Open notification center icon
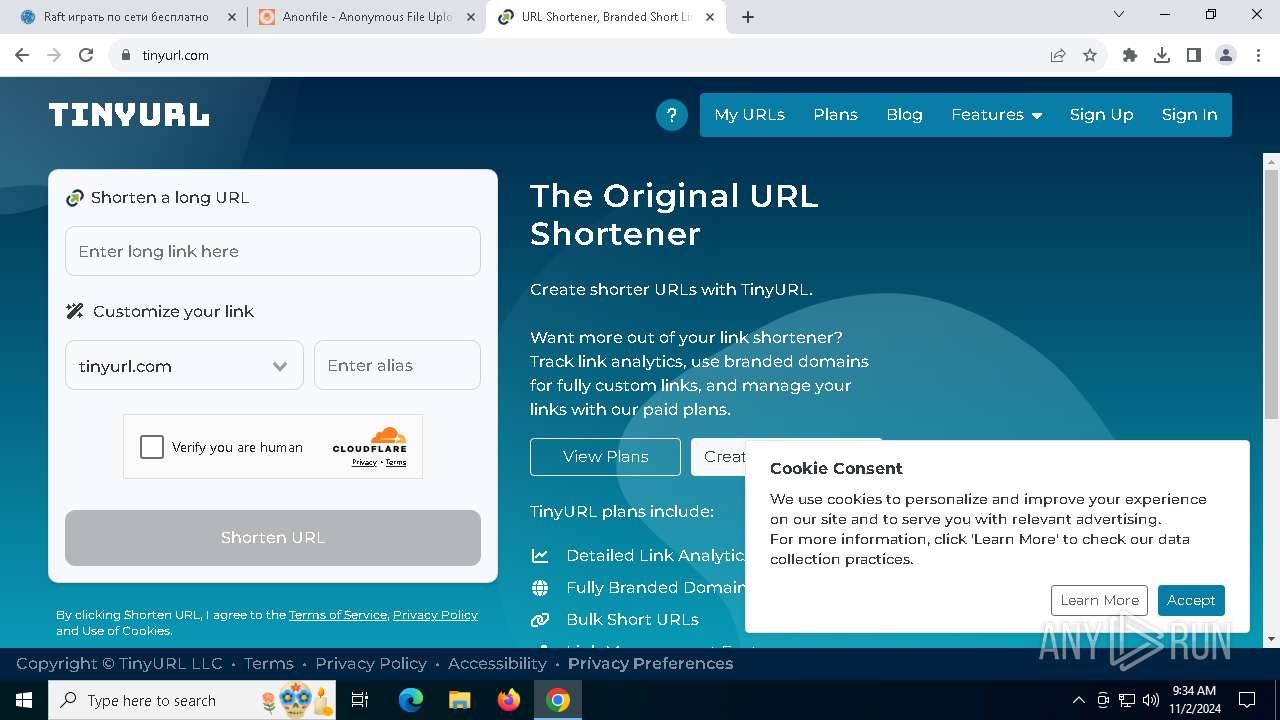The image size is (1280, 720). [x=1247, y=700]
